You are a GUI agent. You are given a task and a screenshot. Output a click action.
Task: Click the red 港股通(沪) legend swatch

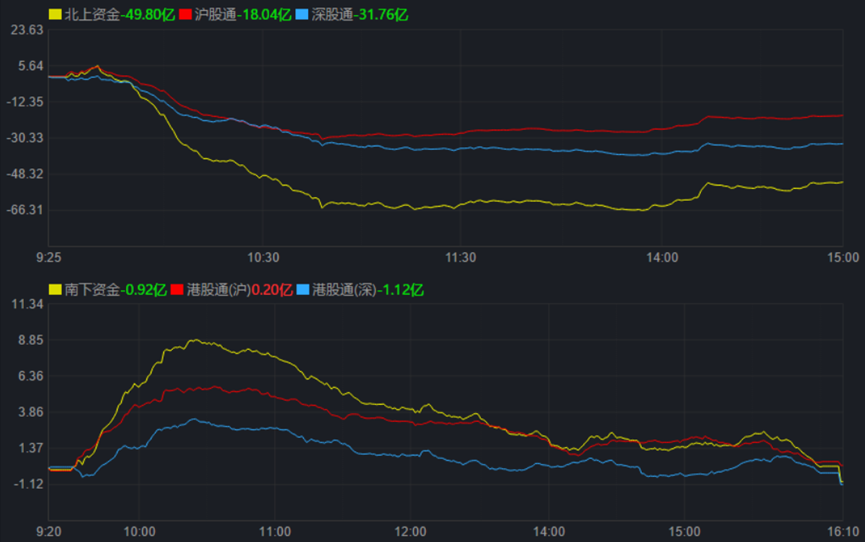tap(178, 290)
